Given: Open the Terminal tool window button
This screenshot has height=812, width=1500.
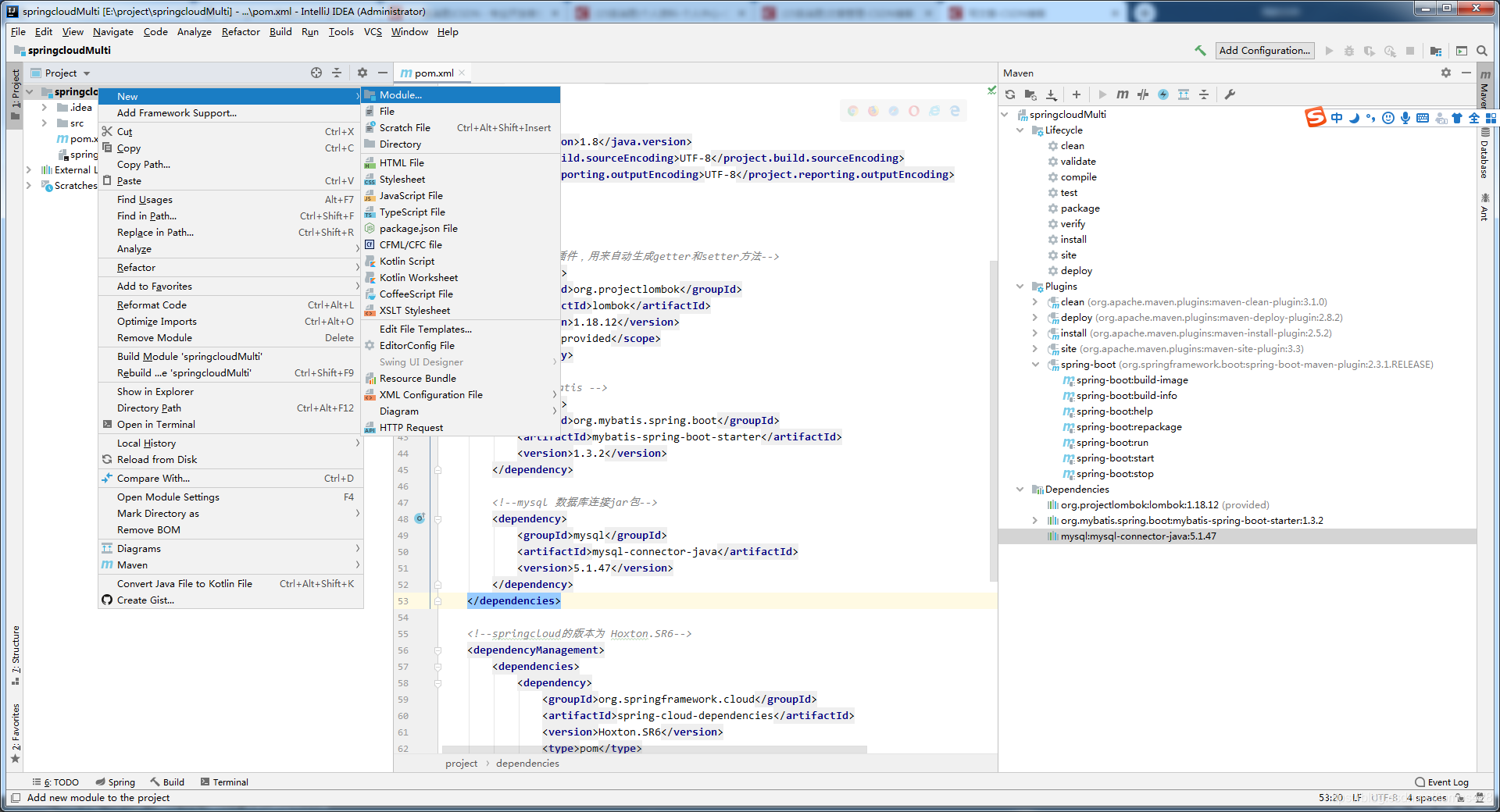Looking at the screenshot, I should [224, 782].
